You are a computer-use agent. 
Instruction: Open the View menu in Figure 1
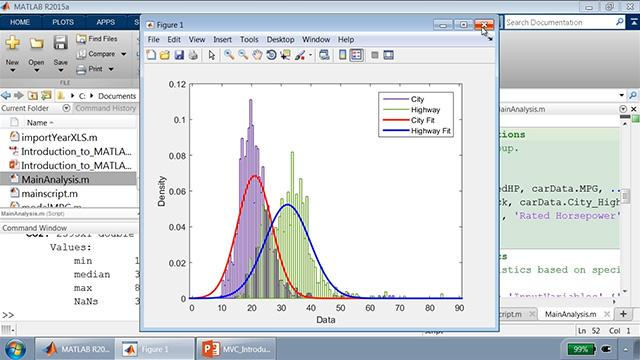[x=197, y=40]
